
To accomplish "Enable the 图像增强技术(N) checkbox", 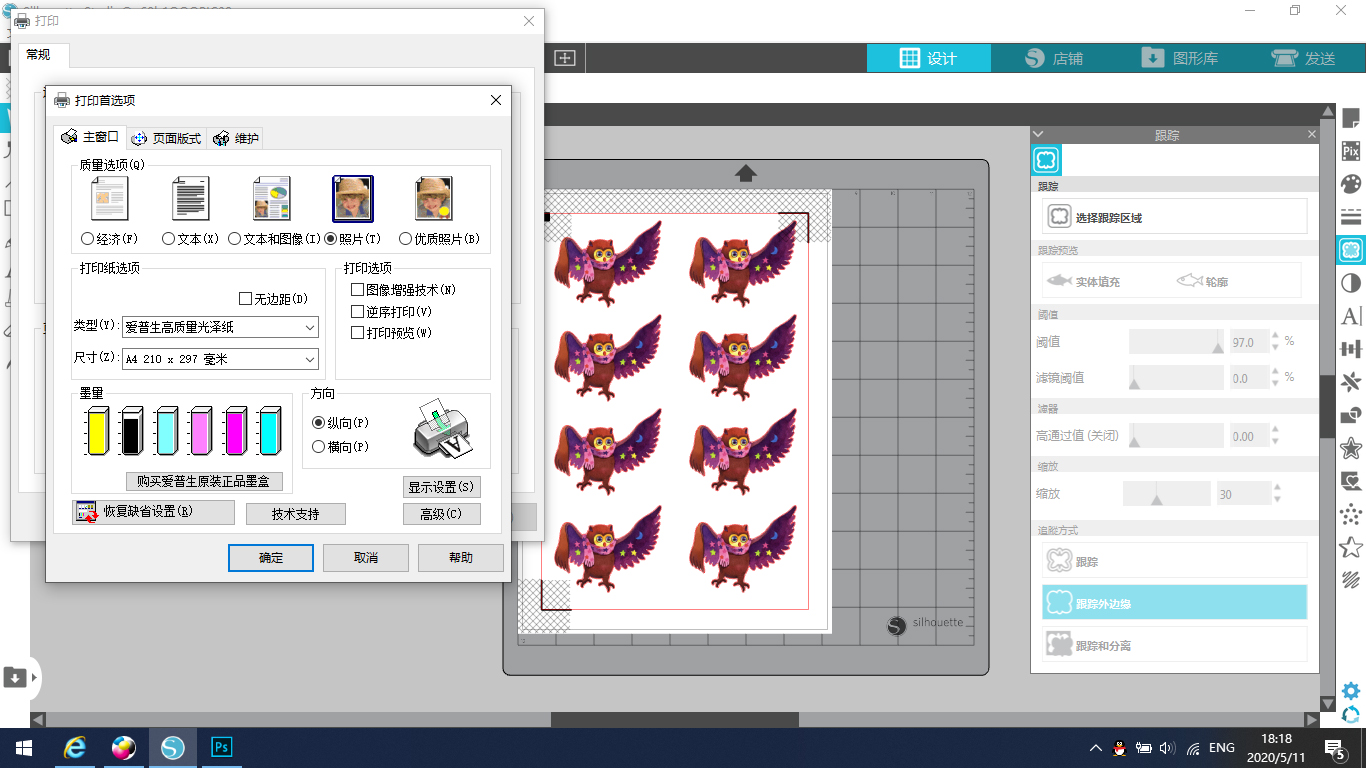I will [357, 289].
